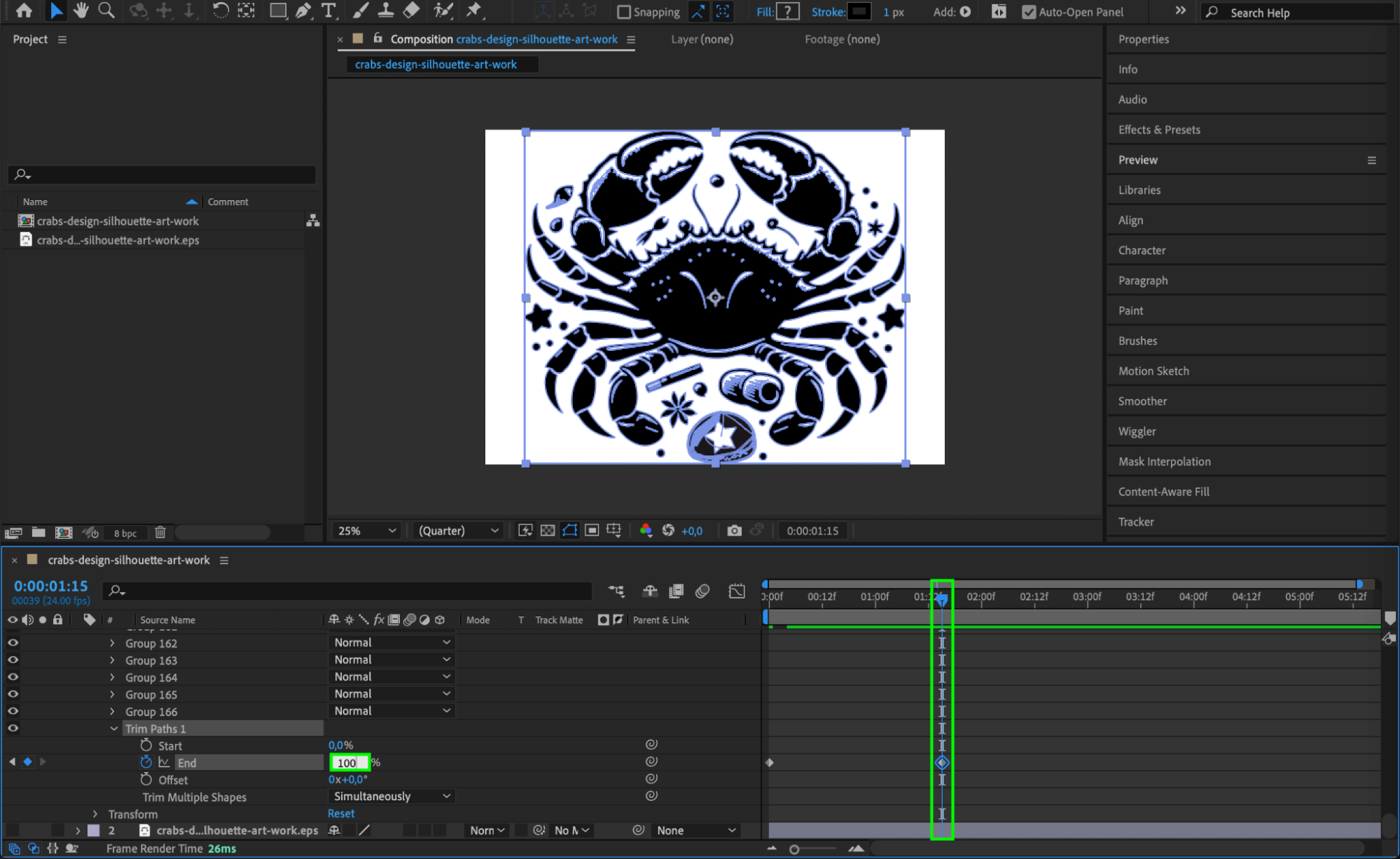Select the End keyframe at playhead
Screen dimensions: 1400x859
point(942,762)
